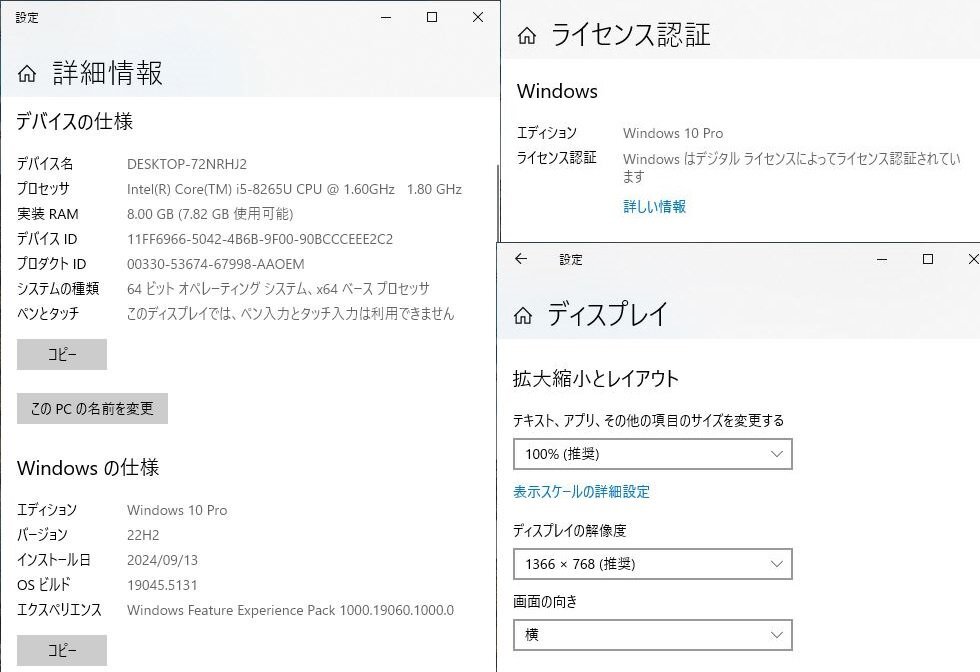Click the ディスプレイの解像度 label
This screenshot has width=980, height=672.
tap(569, 531)
